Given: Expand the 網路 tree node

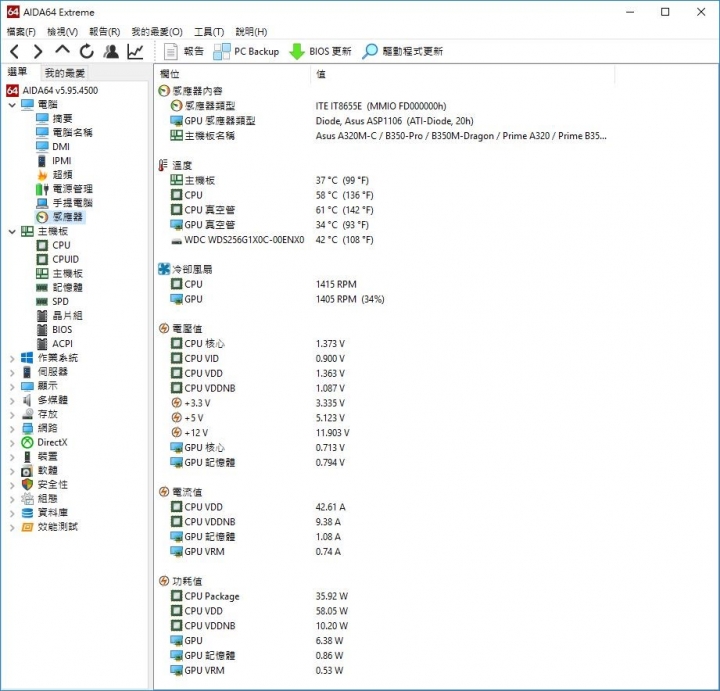Looking at the screenshot, I should (x=12, y=429).
